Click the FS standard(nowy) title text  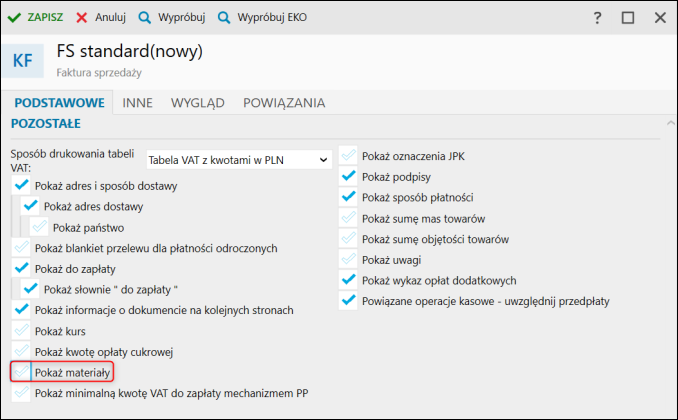pos(130,51)
